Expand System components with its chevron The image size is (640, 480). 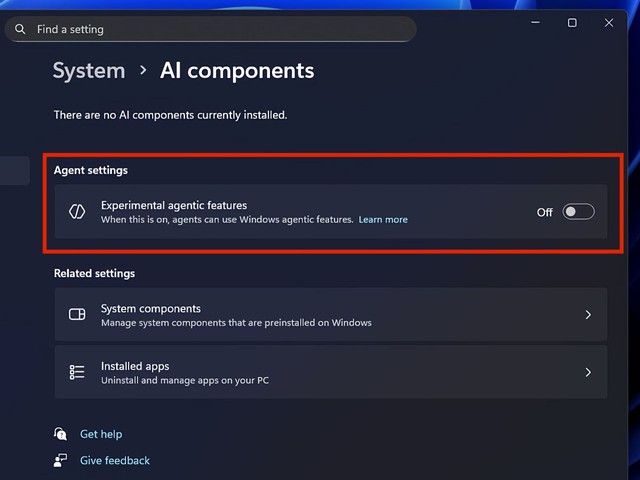(588, 315)
